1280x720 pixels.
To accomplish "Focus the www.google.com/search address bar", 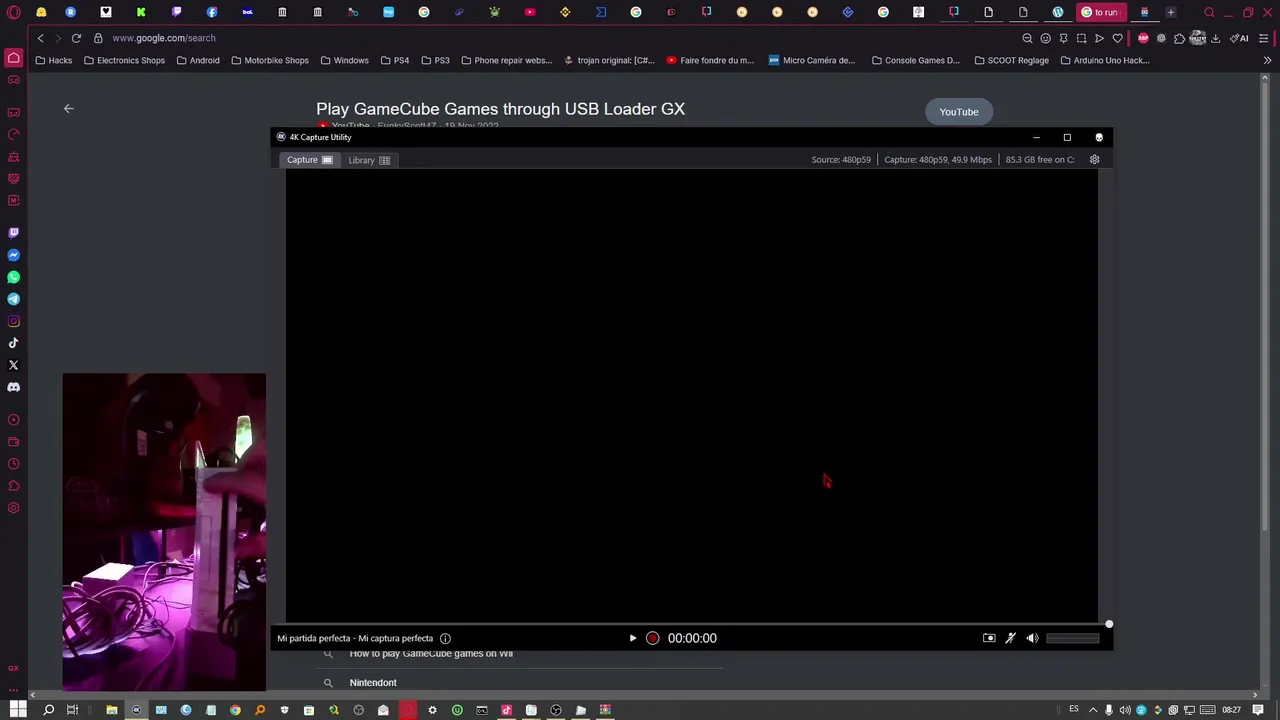I will pyautogui.click(x=163, y=38).
